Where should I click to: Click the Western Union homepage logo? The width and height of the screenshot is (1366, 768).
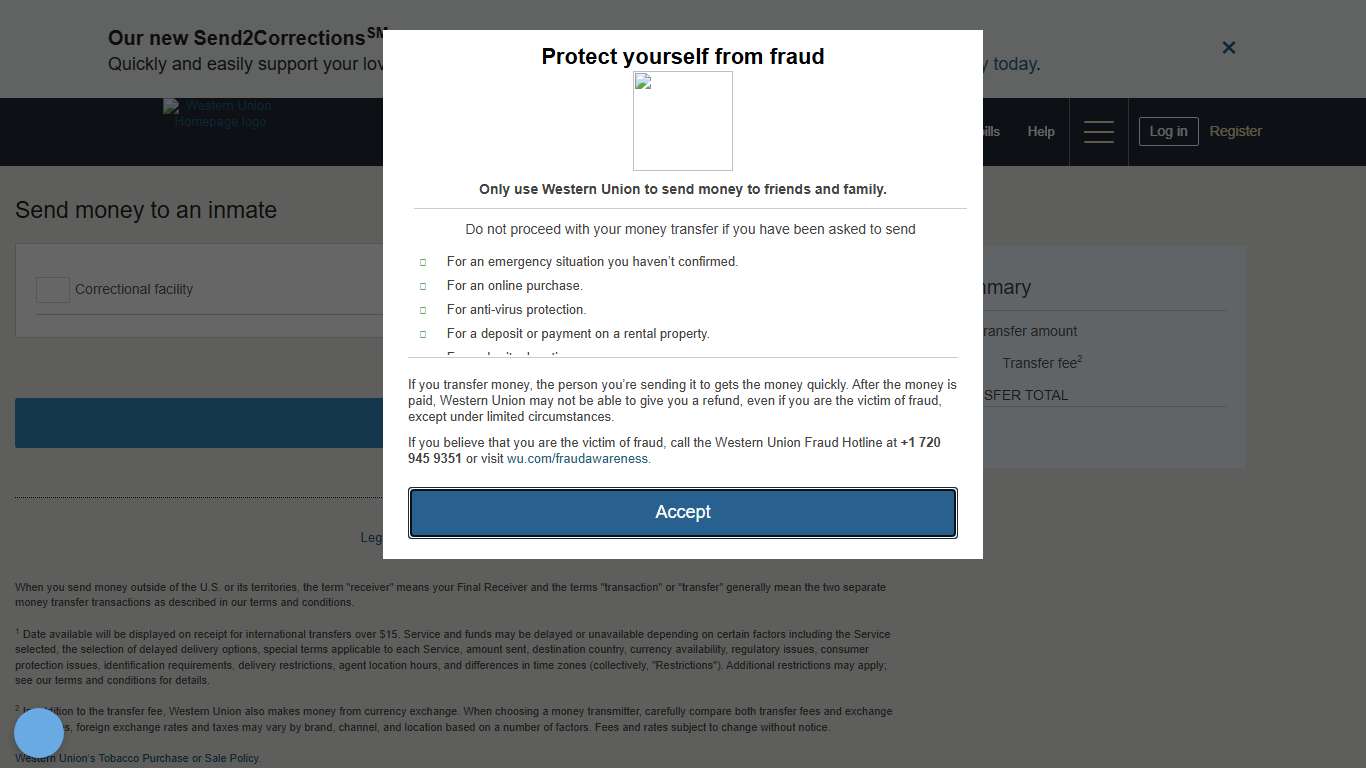point(218,114)
